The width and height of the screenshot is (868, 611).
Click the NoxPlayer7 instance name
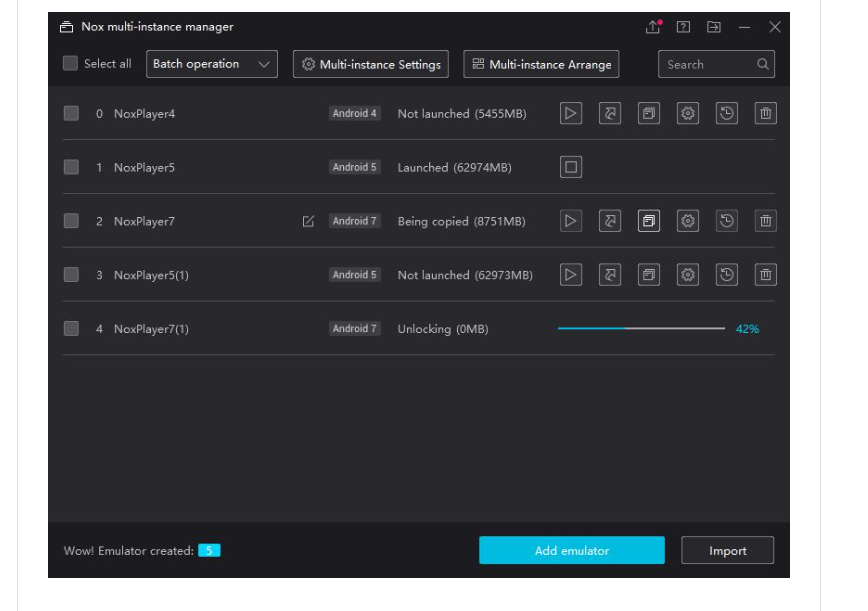(144, 221)
